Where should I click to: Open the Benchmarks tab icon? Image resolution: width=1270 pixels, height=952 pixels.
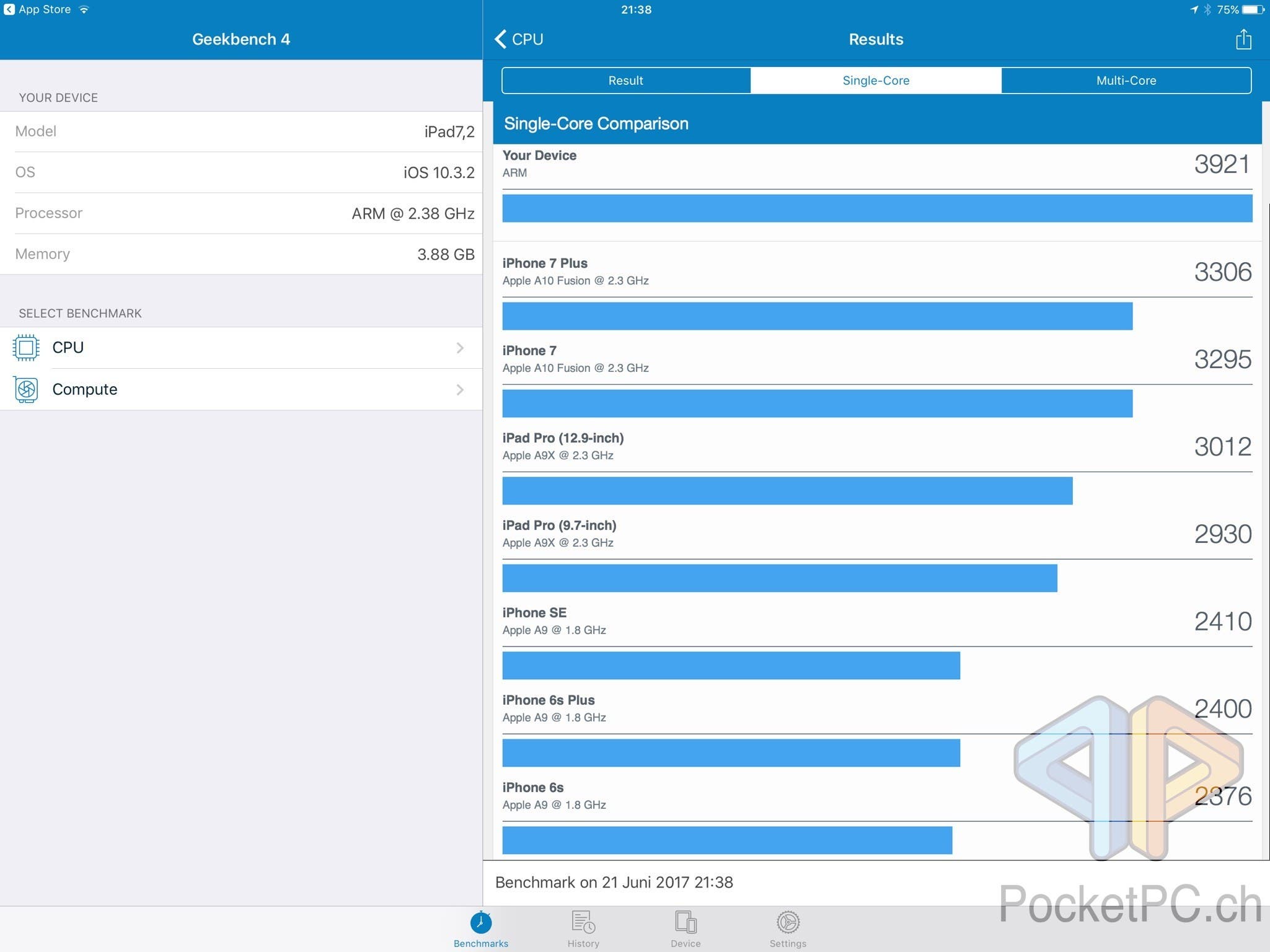pos(480,922)
